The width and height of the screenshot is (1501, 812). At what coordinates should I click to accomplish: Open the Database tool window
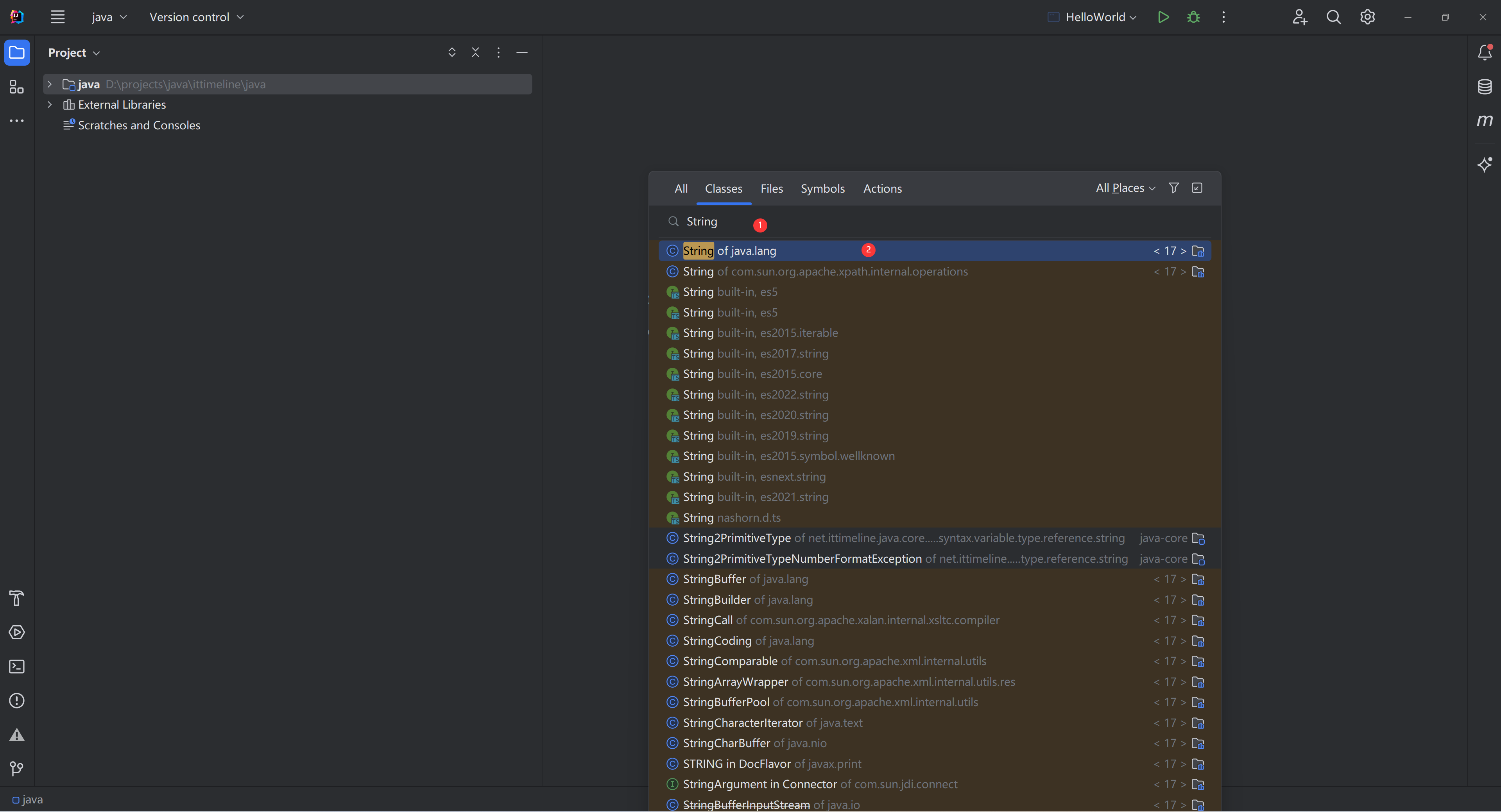[1485, 87]
